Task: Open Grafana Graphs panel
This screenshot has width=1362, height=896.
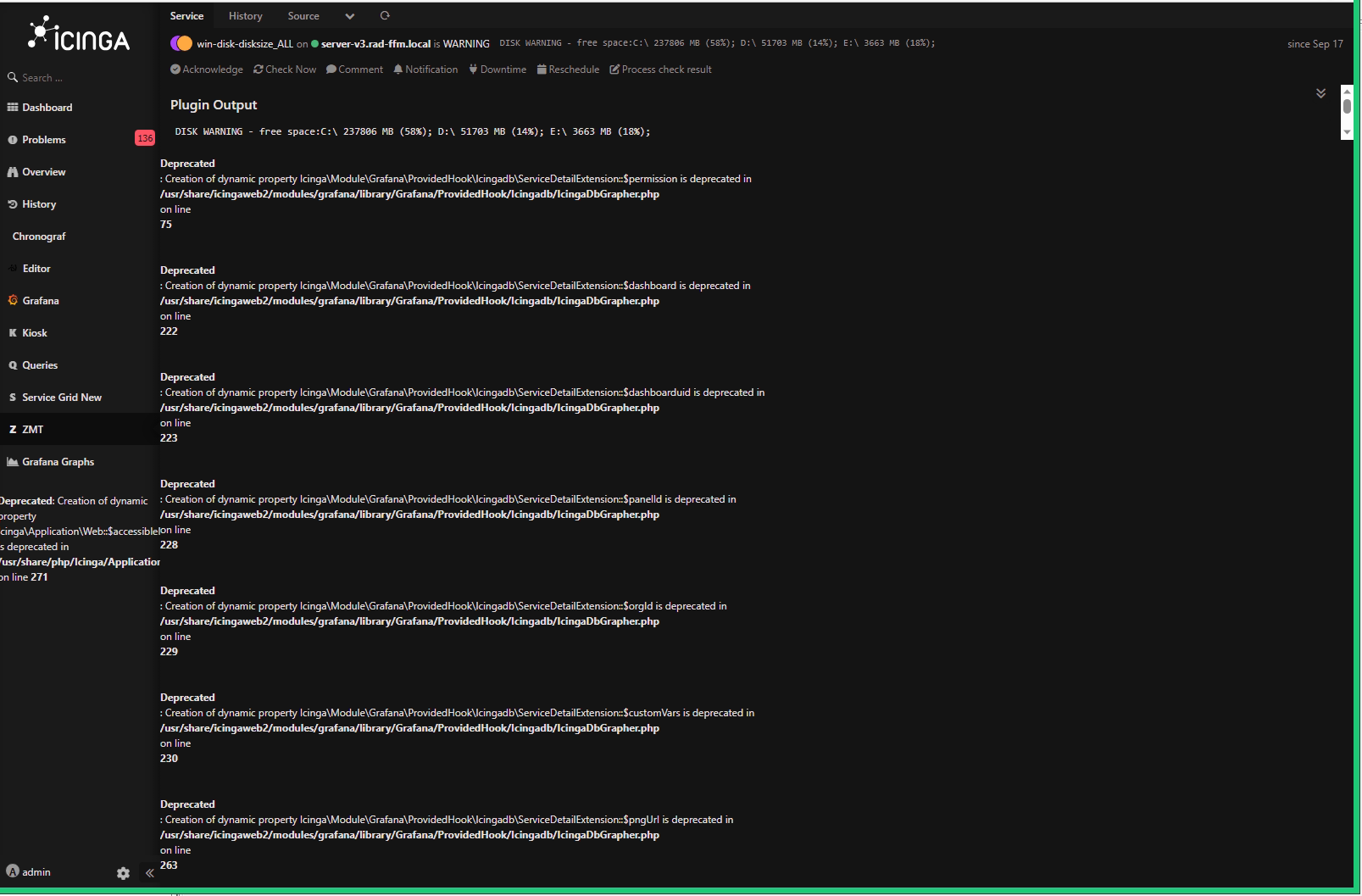Action: coord(58,461)
